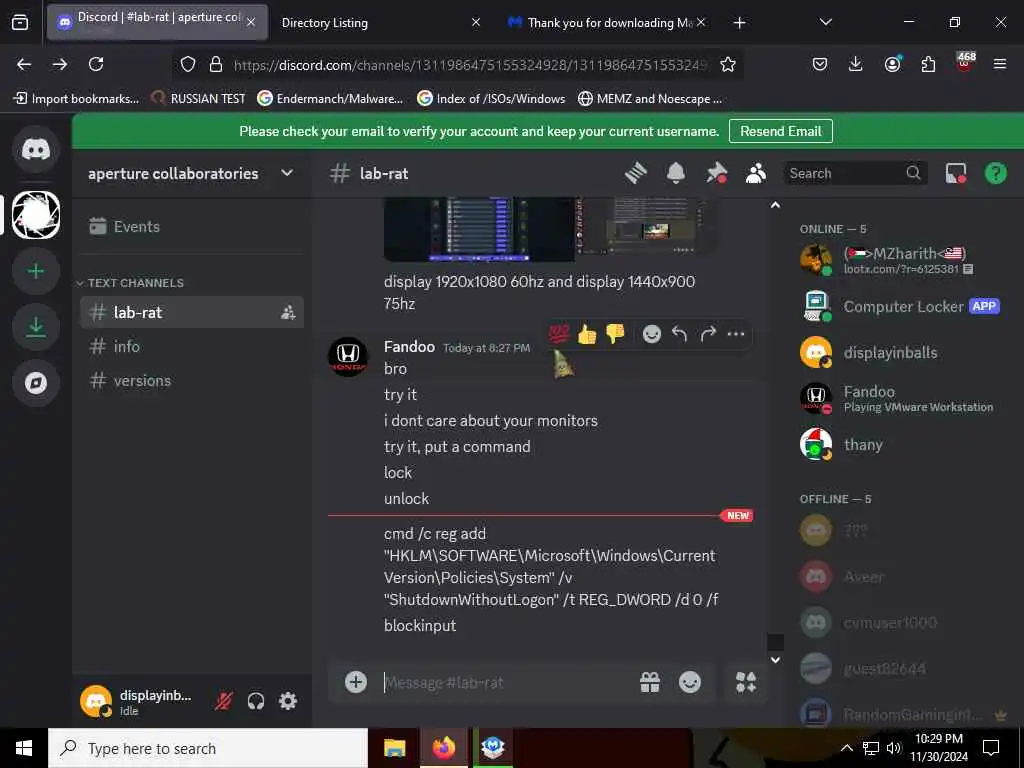Open Computer Locker app profile
This screenshot has height=768, width=1024.
[905, 306]
